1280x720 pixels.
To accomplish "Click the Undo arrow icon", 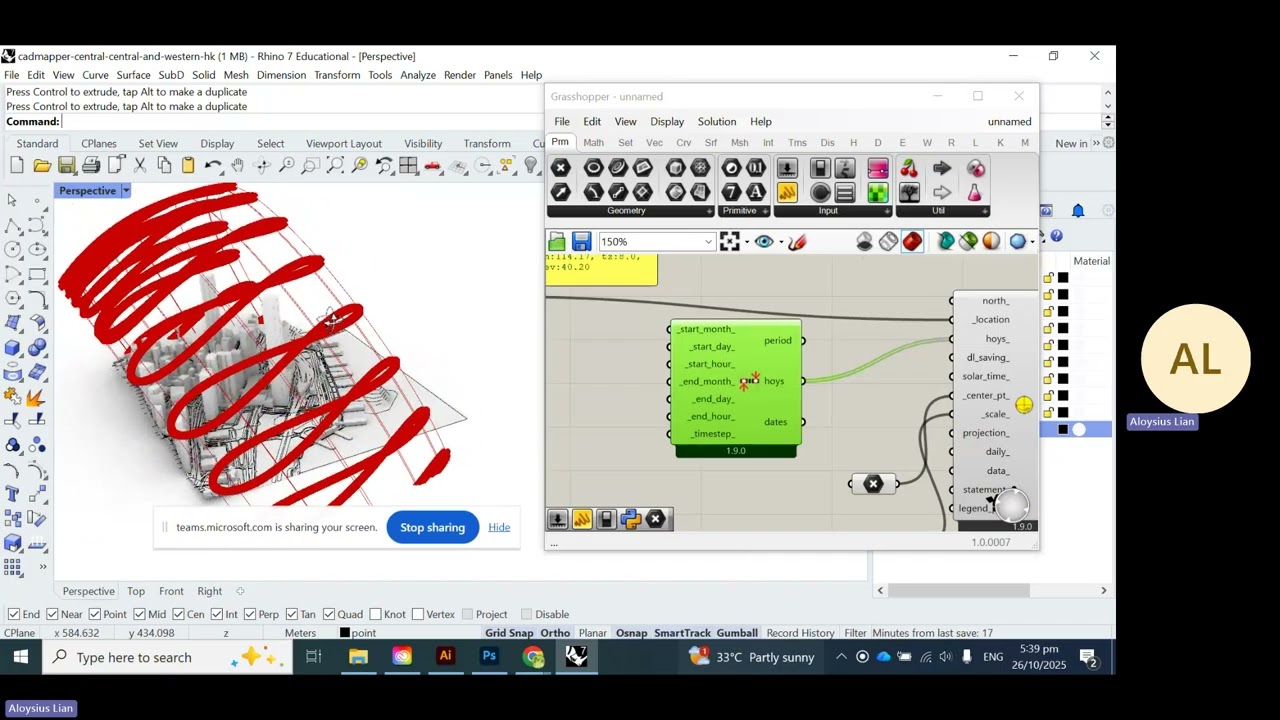I will (x=213, y=166).
